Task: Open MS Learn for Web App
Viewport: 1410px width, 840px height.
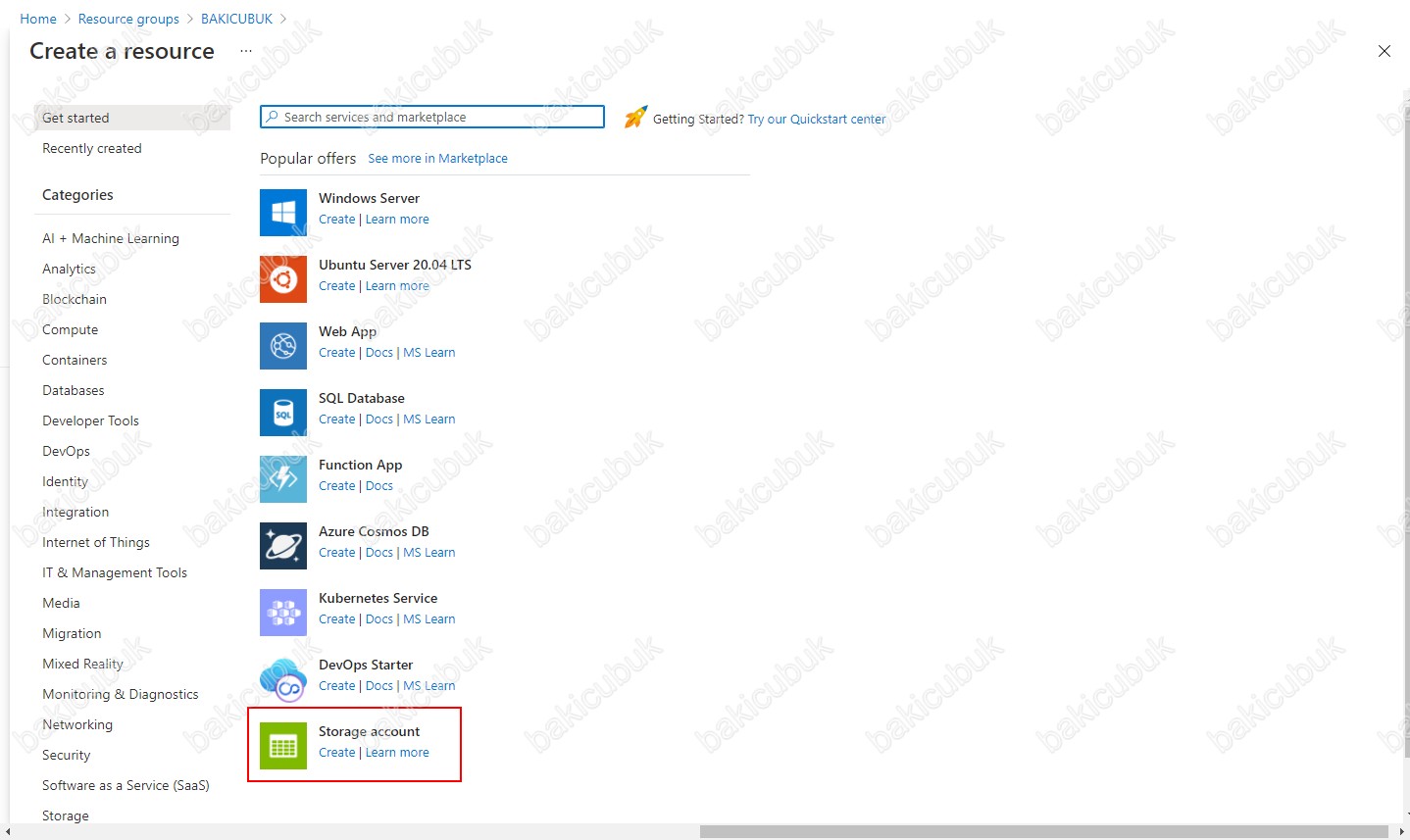Action: click(429, 353)
